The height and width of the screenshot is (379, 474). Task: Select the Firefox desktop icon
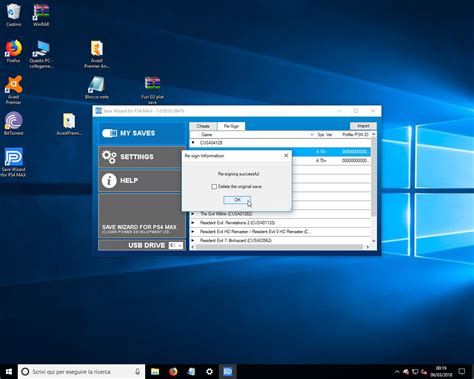[x=13, y=52]
